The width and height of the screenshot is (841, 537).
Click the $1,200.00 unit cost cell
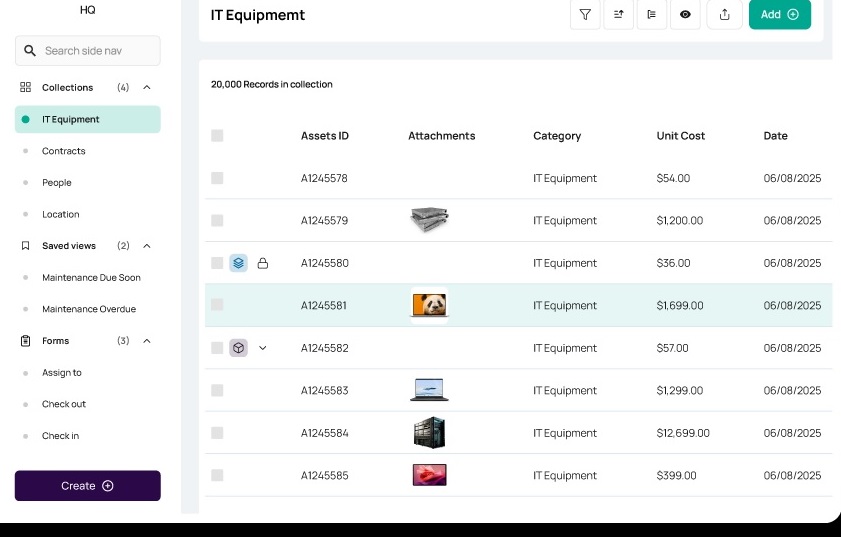point(680,220)
